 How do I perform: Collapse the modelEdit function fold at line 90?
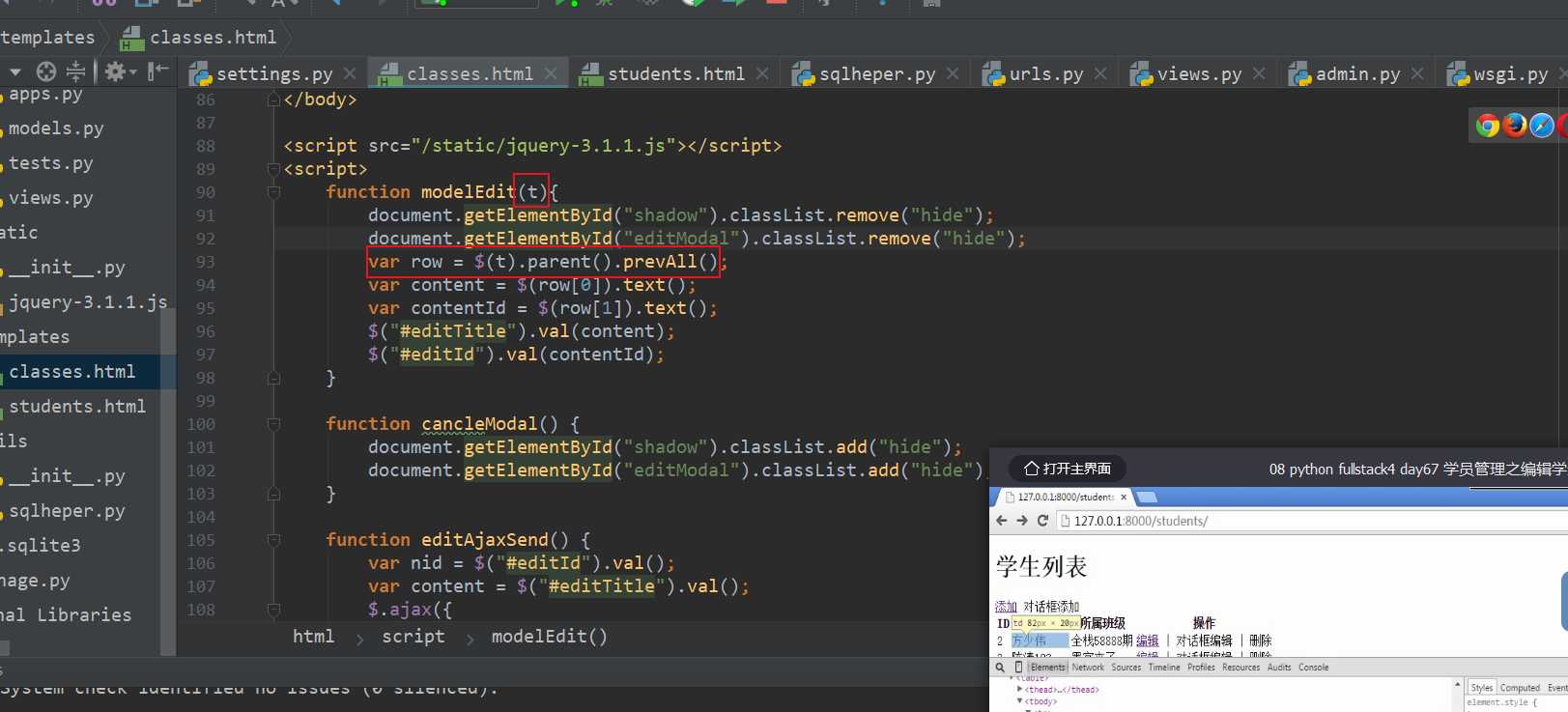(273, 192)
